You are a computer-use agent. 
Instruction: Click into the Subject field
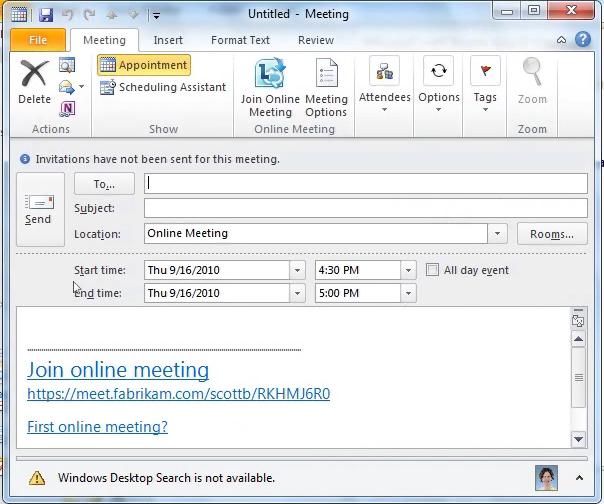pos(366,208)
